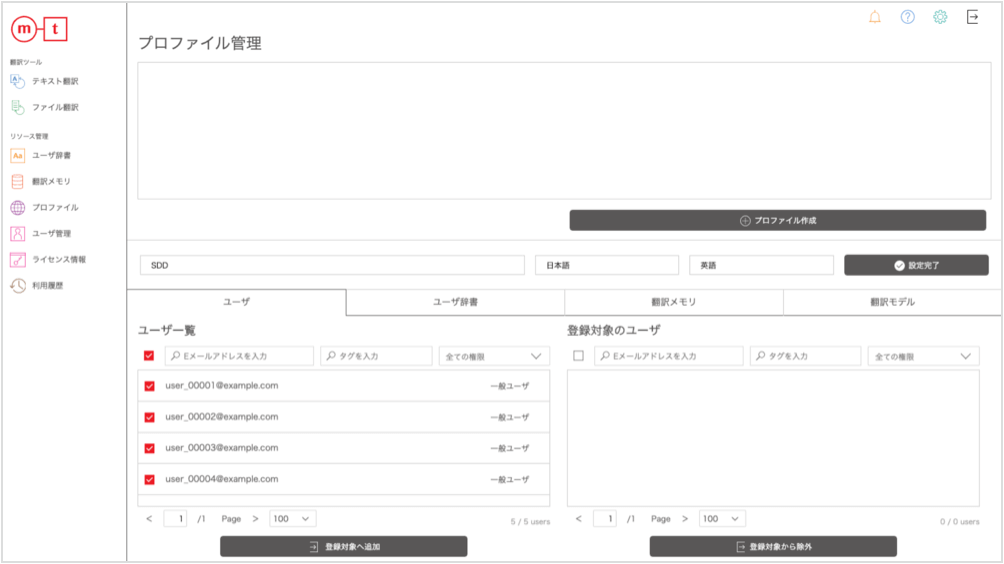The image size is (1004, 564).
Task: Open ユーザ管理 user icon in sidebar
Action: click(x=17, y=234)
